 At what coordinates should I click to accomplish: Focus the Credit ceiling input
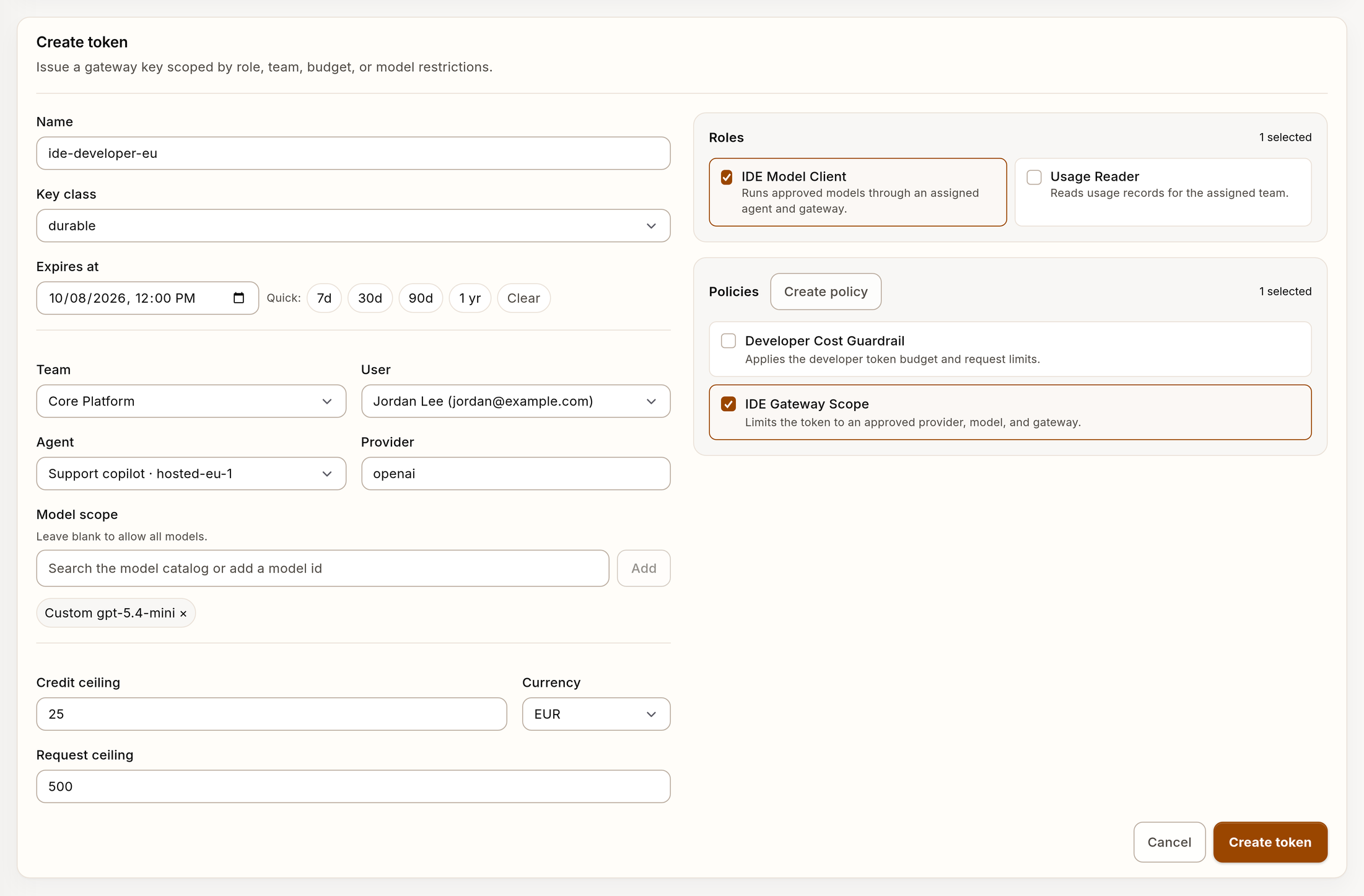pyautogui.click(x=271, y=714)
